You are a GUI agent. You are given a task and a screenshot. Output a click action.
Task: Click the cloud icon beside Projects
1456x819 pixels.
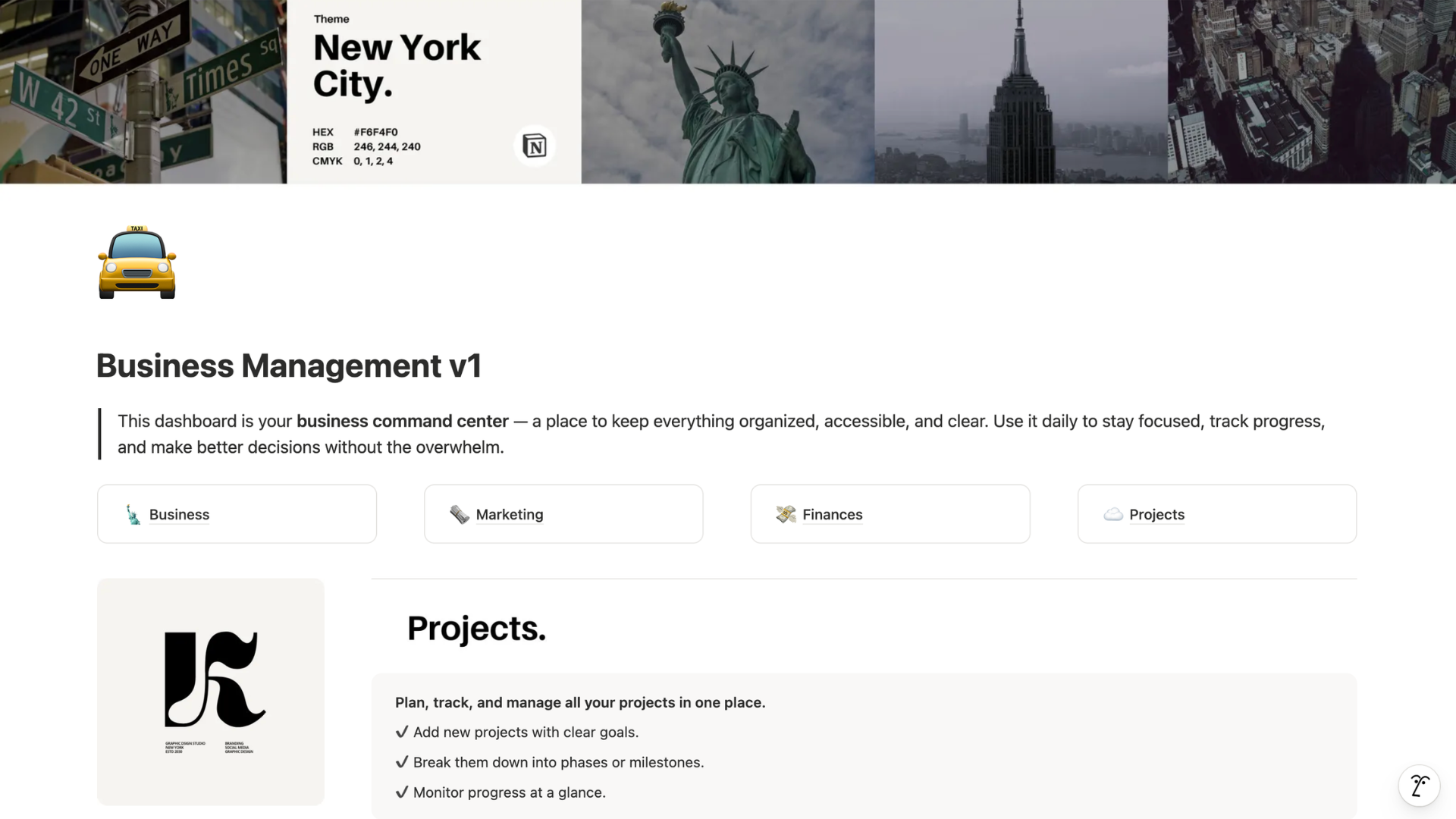[x=1112, y=515]
